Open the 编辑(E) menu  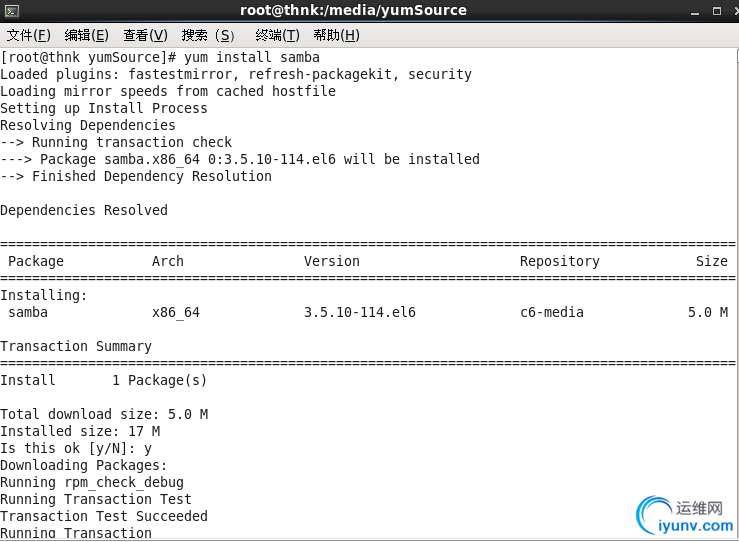click(x=87, y=35)
